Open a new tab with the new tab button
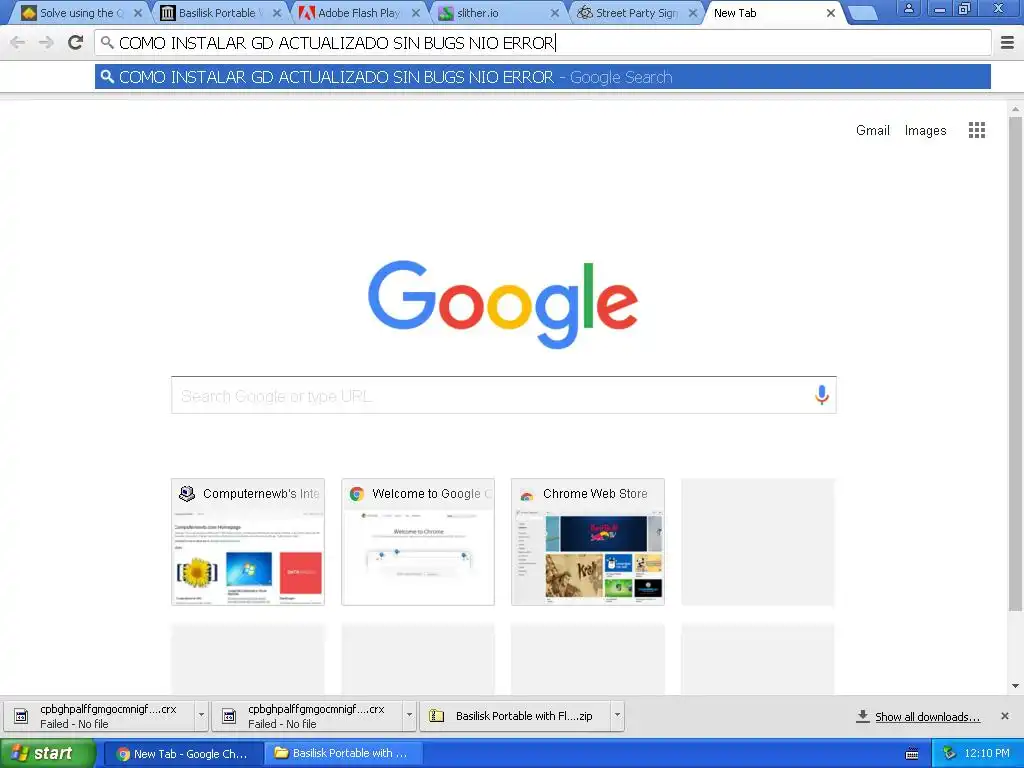Screen dimensions: 1024x768 [x=863, y=13]
